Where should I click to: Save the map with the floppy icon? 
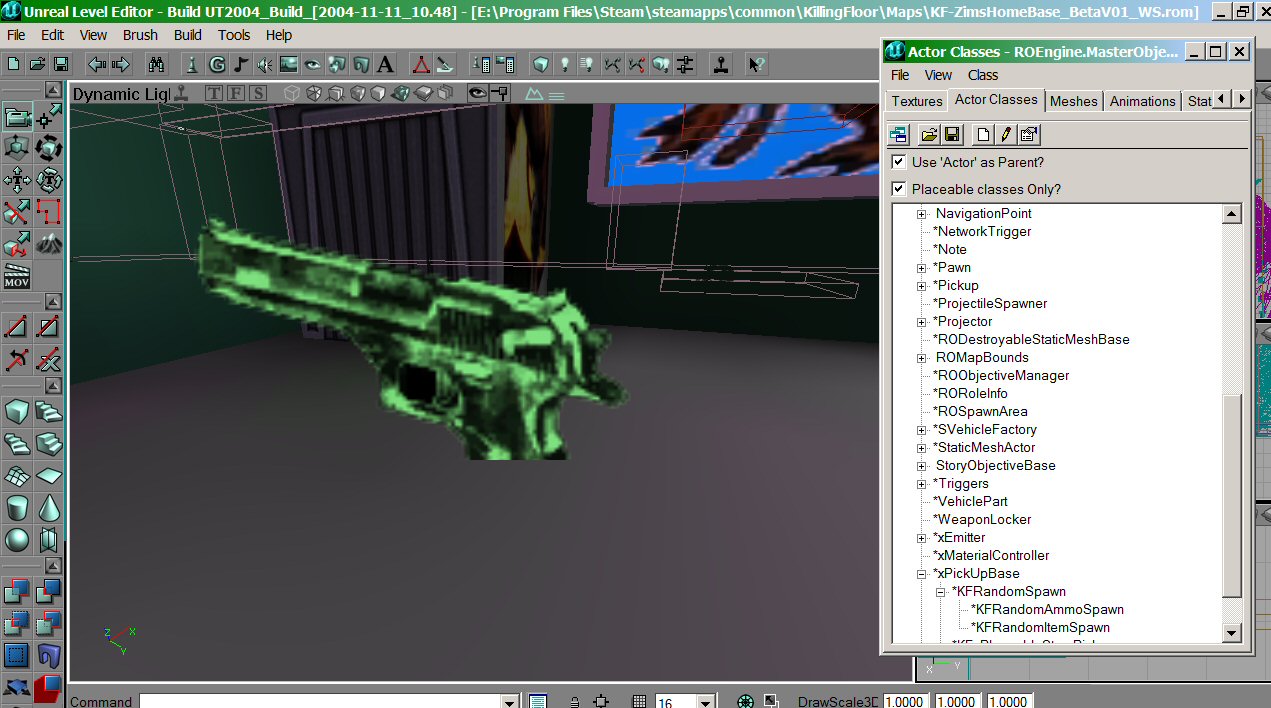60,64
